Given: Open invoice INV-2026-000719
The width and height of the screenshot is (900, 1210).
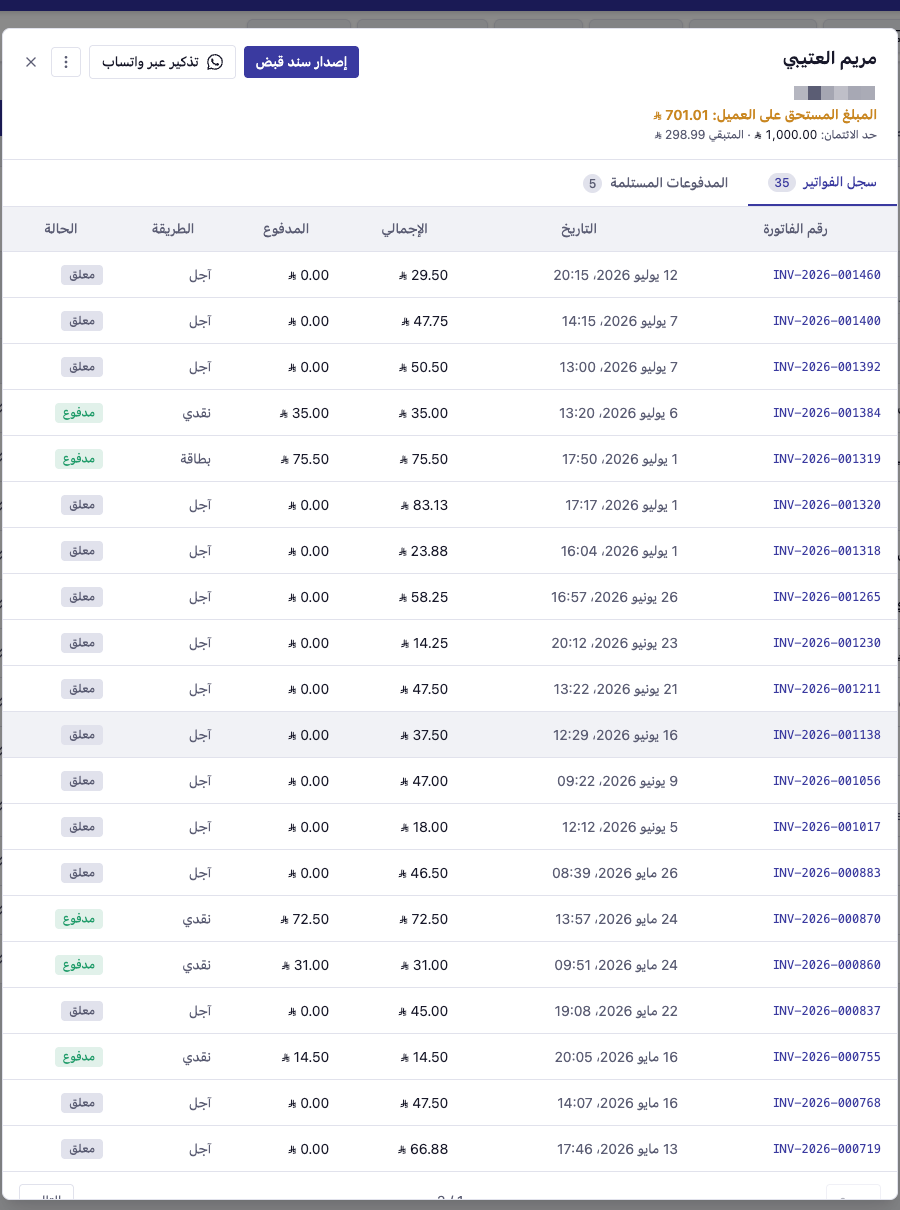Looking at the screenshot, I should pos(827,1149).
